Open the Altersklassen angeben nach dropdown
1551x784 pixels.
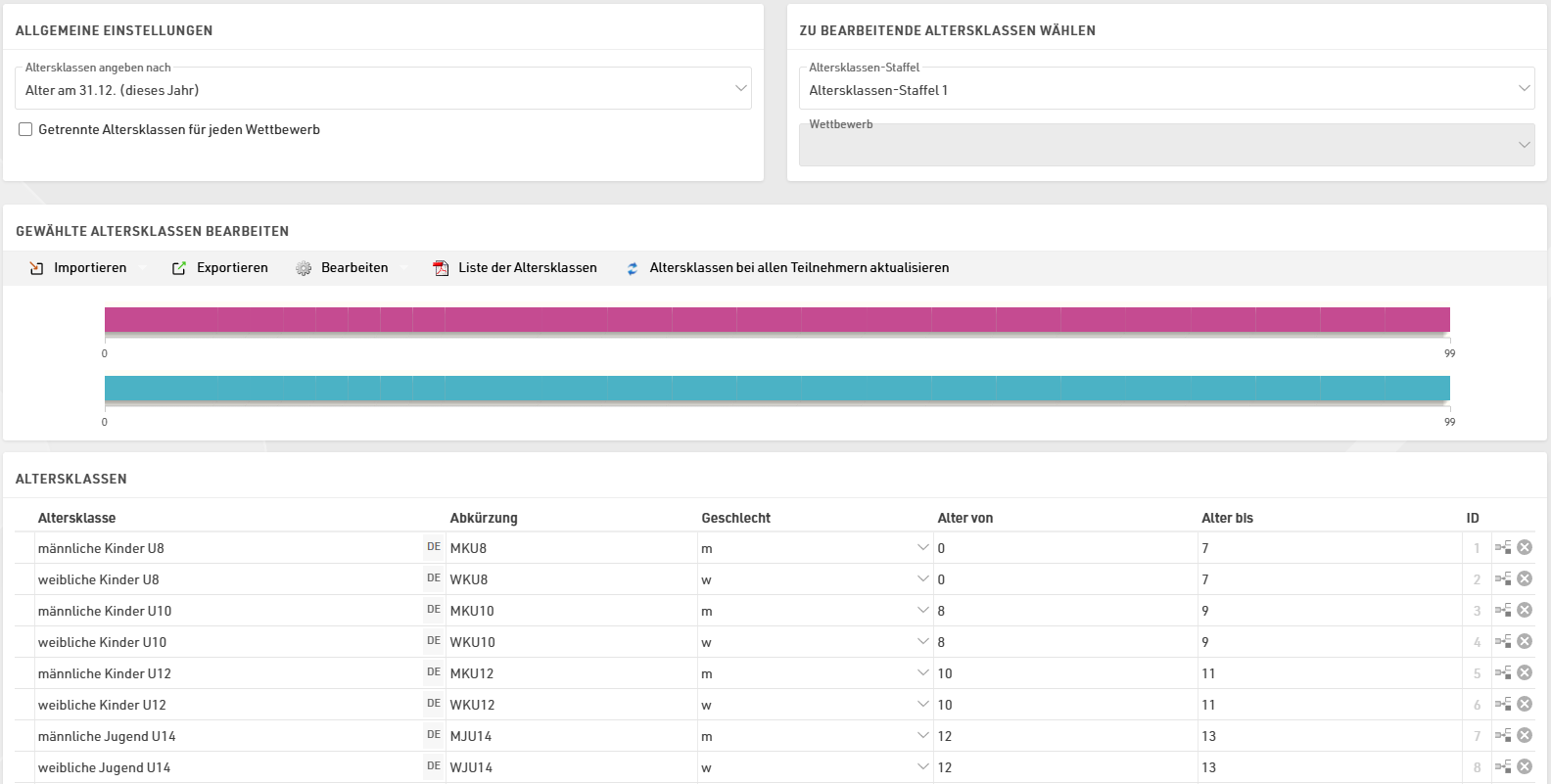tap(383, 89)
